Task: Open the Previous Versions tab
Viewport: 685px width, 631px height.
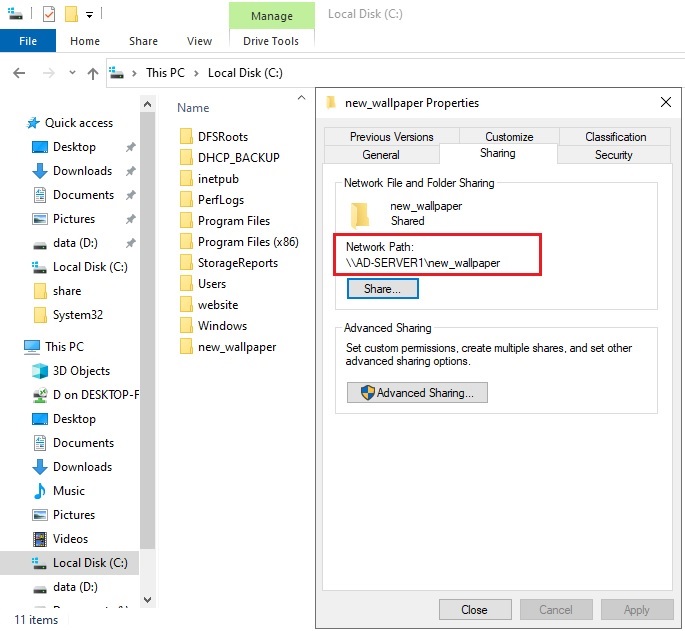Action: (x=391, y=137)
